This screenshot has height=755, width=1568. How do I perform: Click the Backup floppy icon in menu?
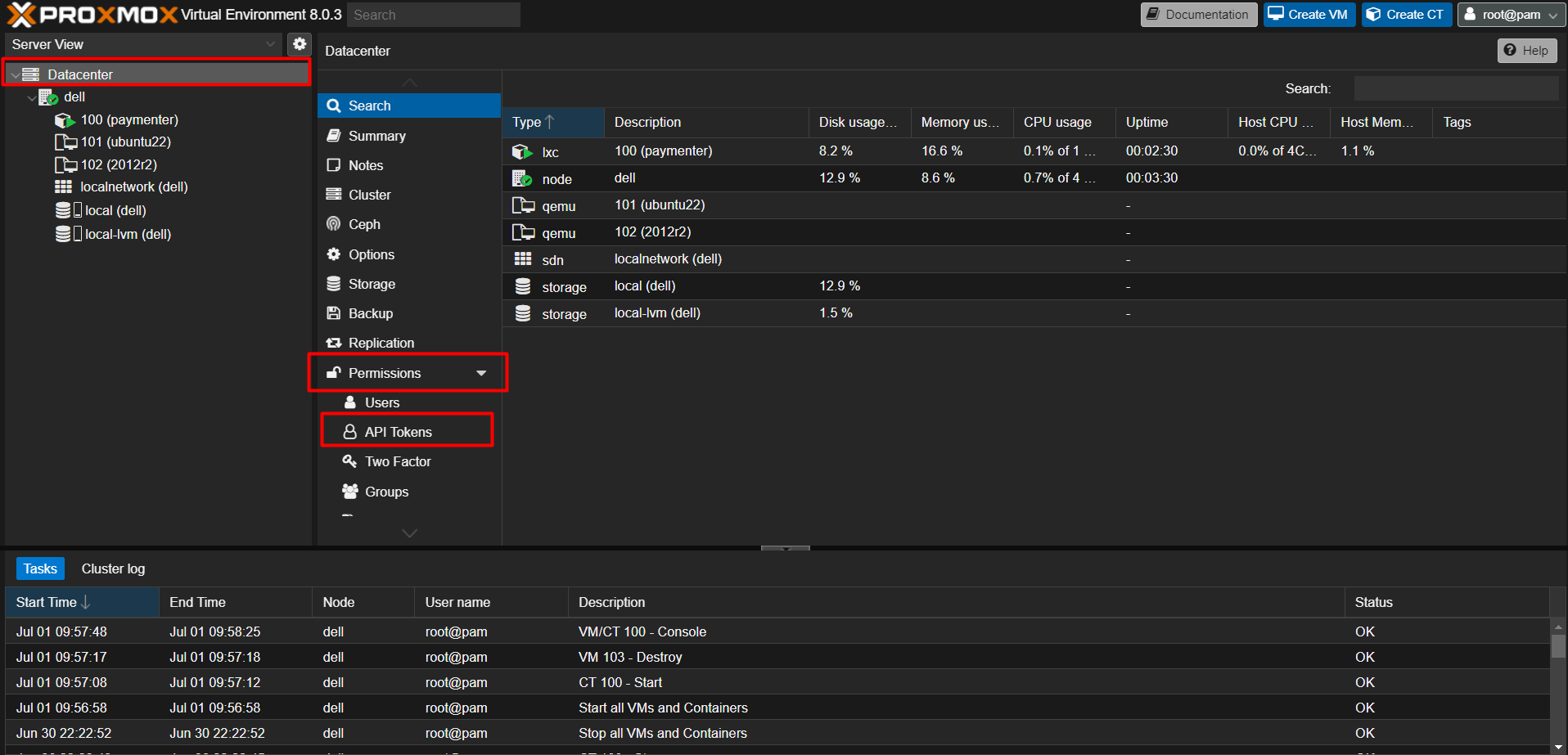coord(333,313)
